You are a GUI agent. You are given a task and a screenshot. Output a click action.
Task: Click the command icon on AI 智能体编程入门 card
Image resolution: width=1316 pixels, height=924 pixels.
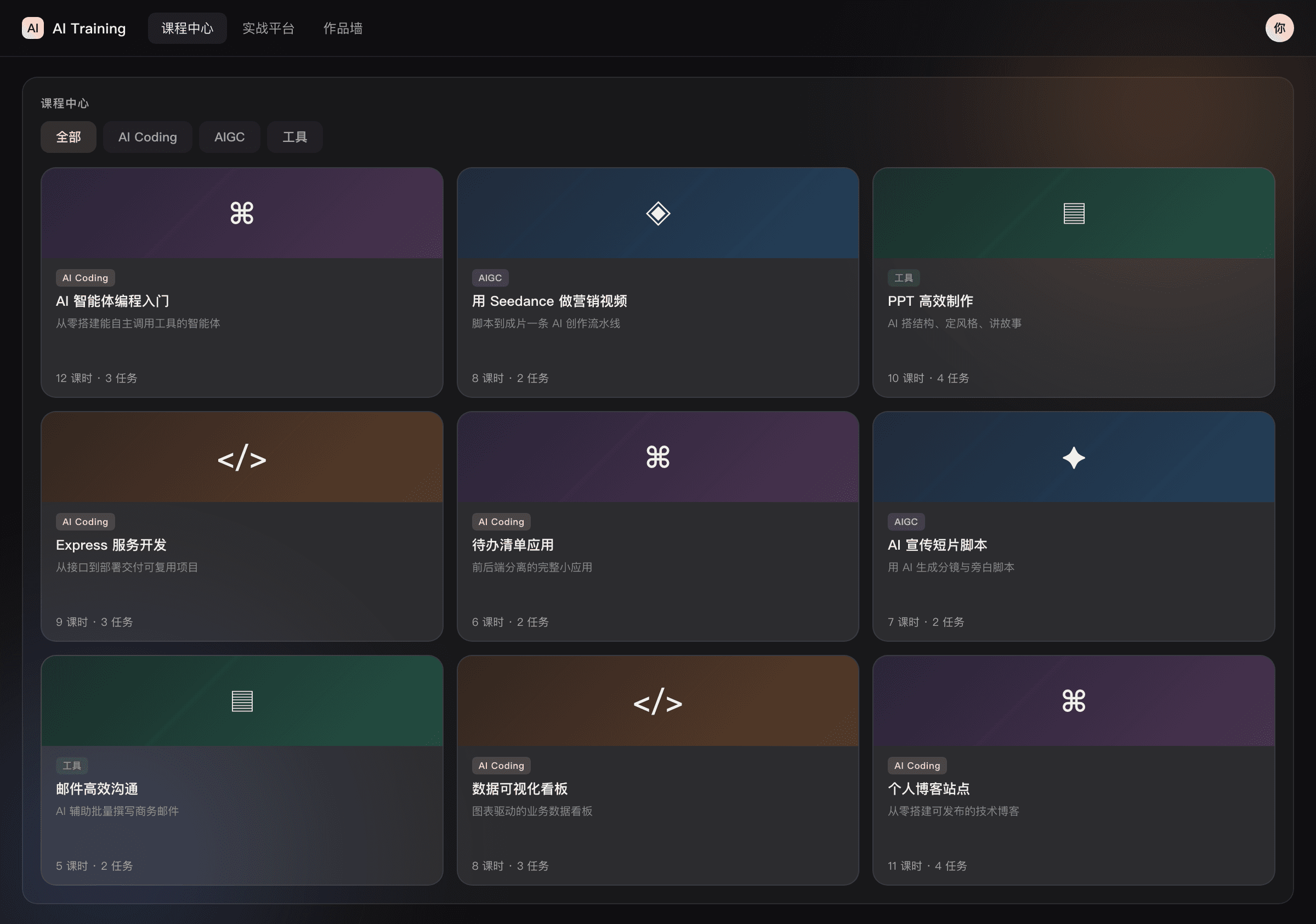click(x=242, y=213)
